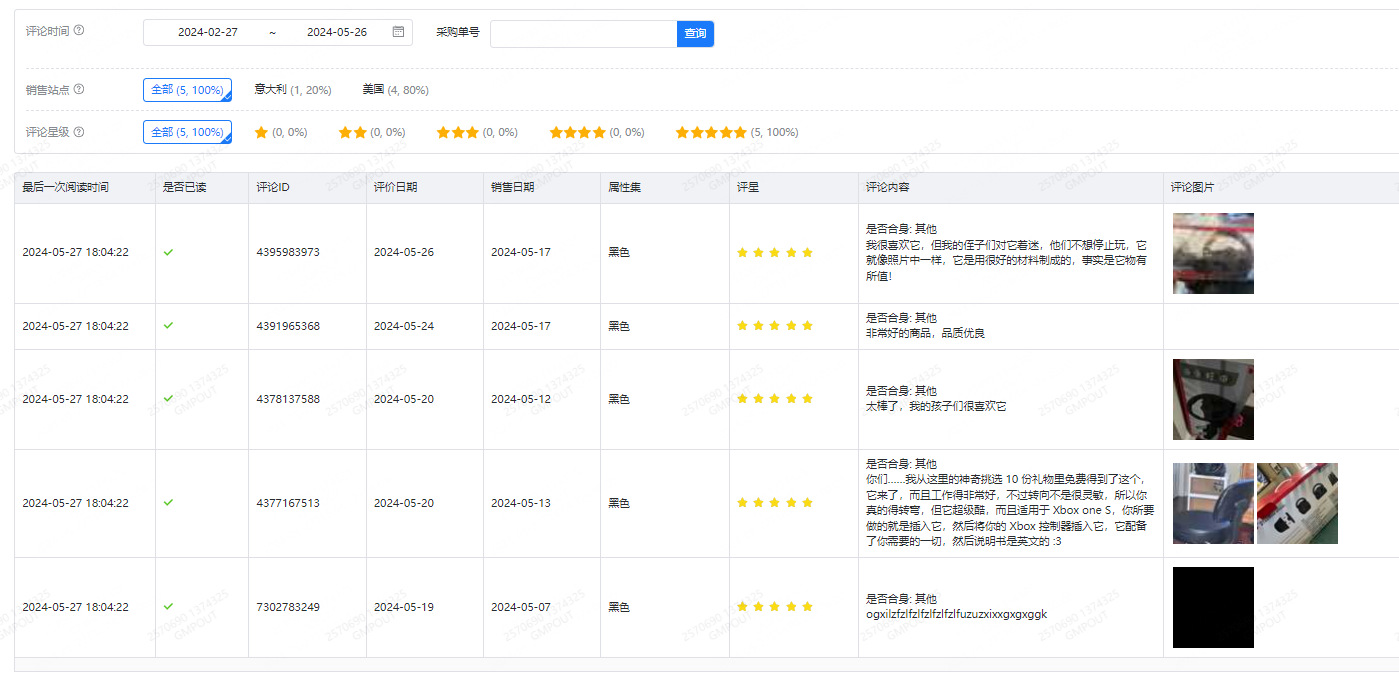Viewport: 1399px width, 675px height.
Task: Filter by four-star reviews
Action: (x=596, y=132)
